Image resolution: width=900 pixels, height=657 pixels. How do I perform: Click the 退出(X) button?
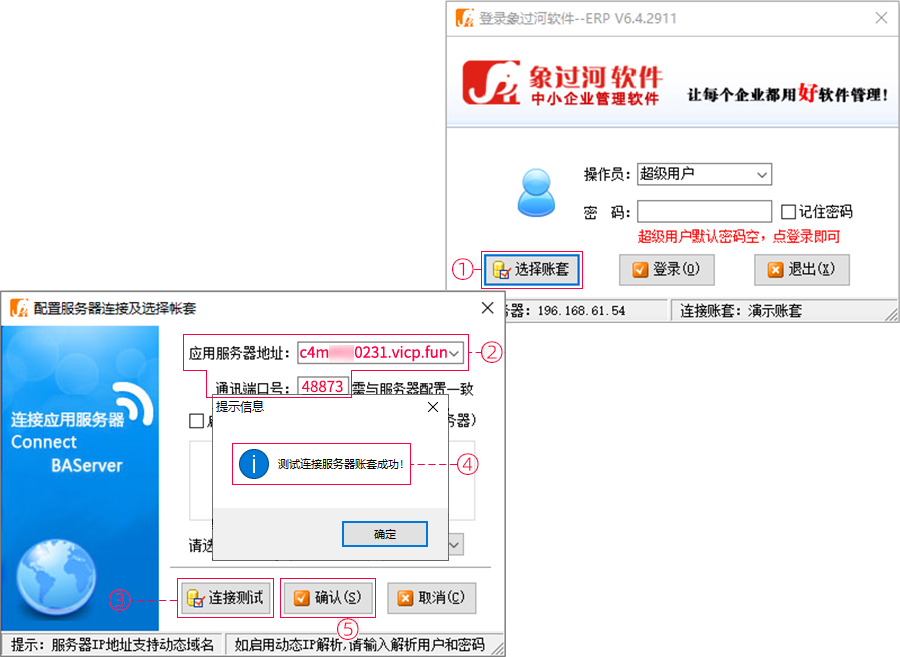click(x=802, y=270)
